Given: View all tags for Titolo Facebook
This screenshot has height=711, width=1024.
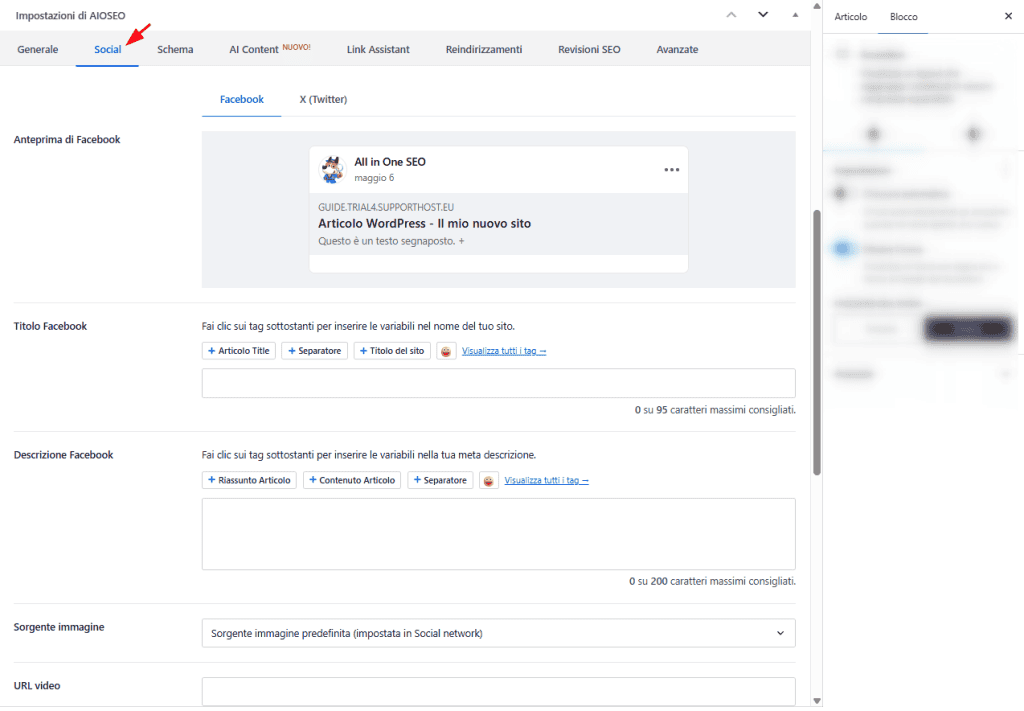Looking at the screenshot, I should point(504,351).
